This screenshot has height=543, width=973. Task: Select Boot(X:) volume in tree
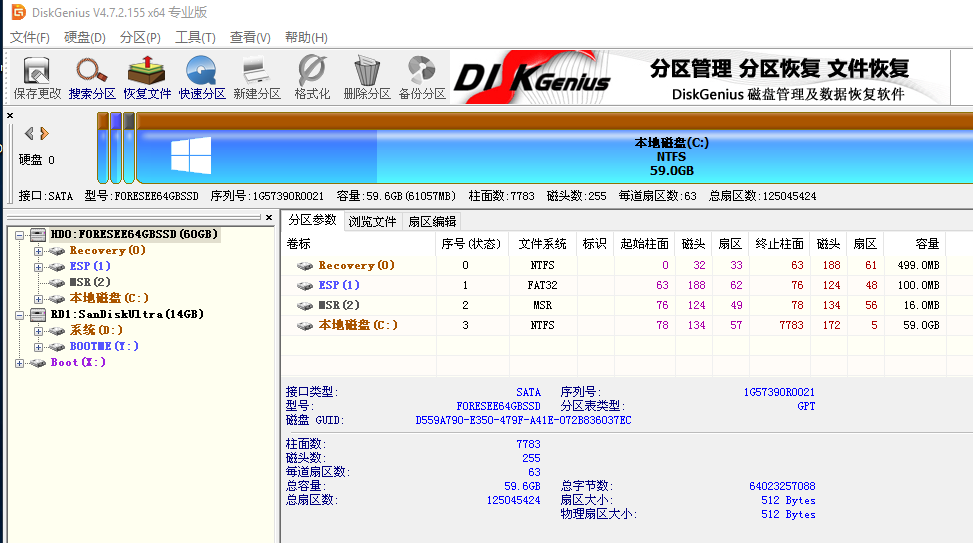[x=78, y=362]
